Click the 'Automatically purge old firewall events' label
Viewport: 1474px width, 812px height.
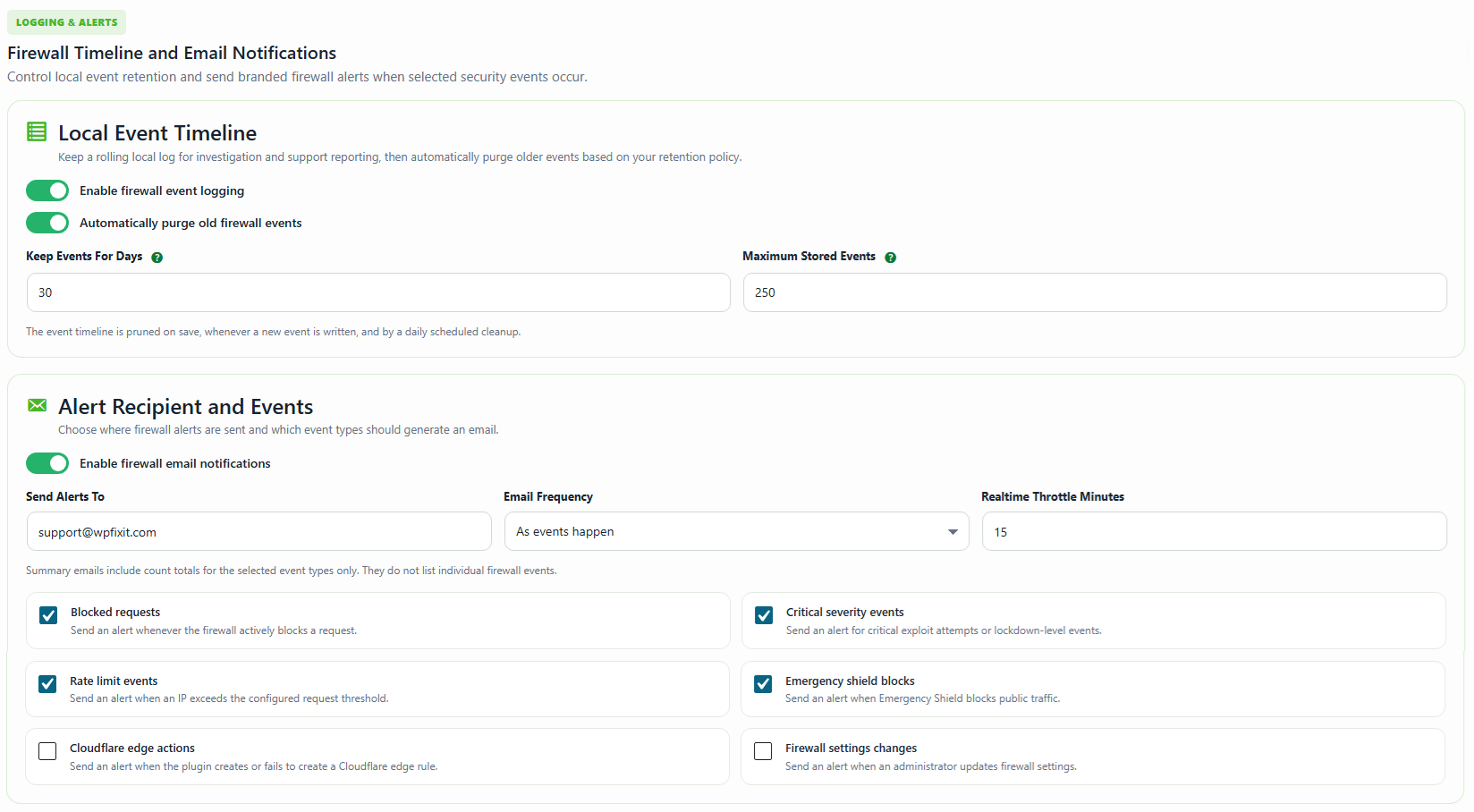pos(191,223)
